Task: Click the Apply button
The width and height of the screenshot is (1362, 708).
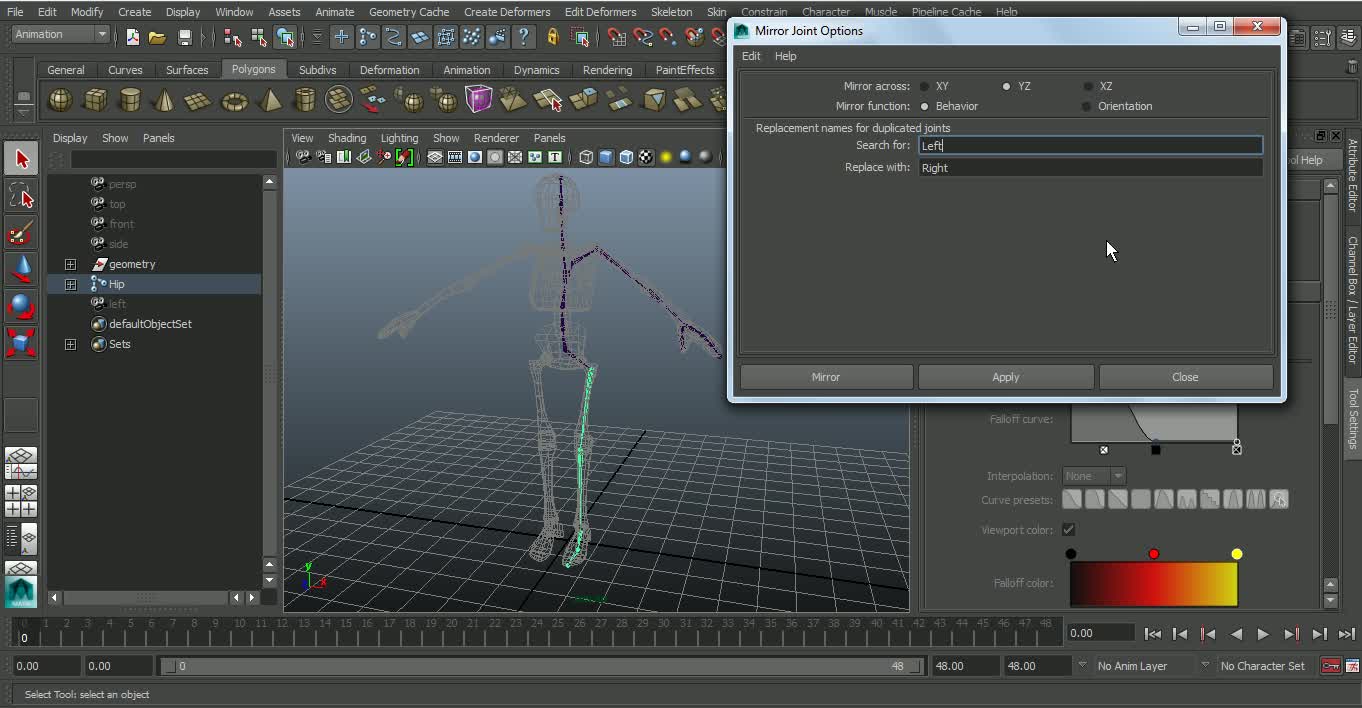Action: click(1005, 377)
